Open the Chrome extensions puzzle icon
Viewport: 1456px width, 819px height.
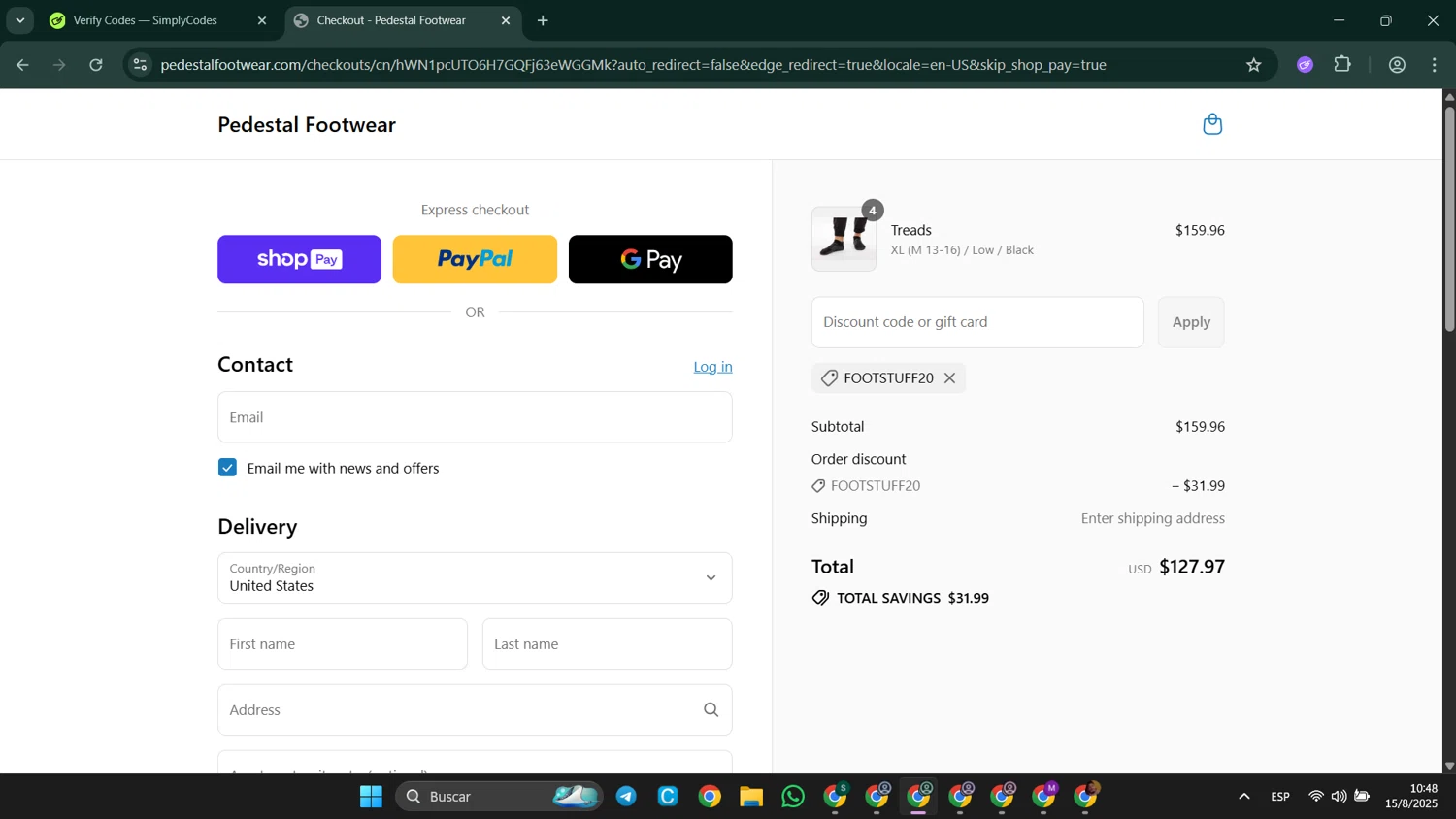pyautogui.click(x=1342, y=65)
